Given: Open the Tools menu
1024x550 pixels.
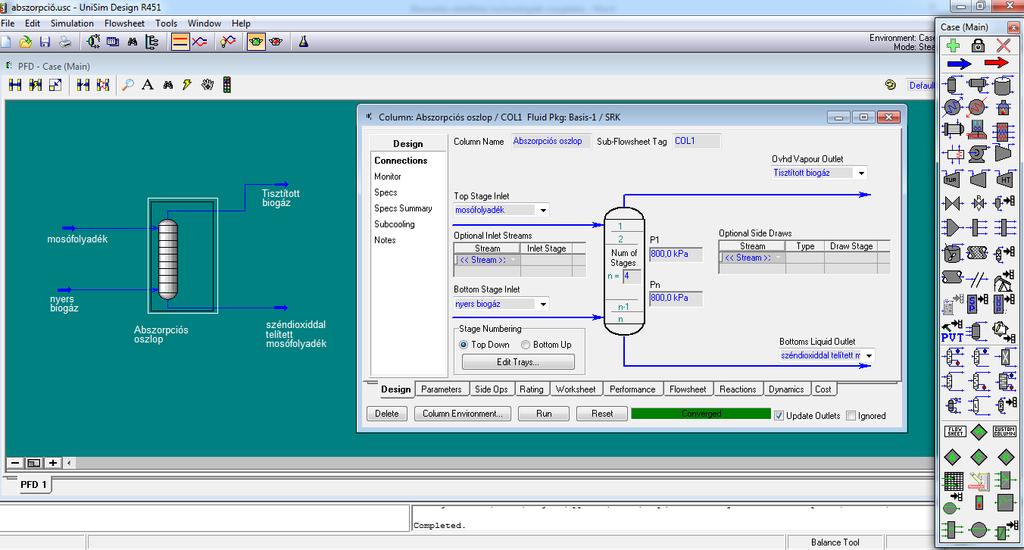Looking at the screenshot, I should [166, 24].
